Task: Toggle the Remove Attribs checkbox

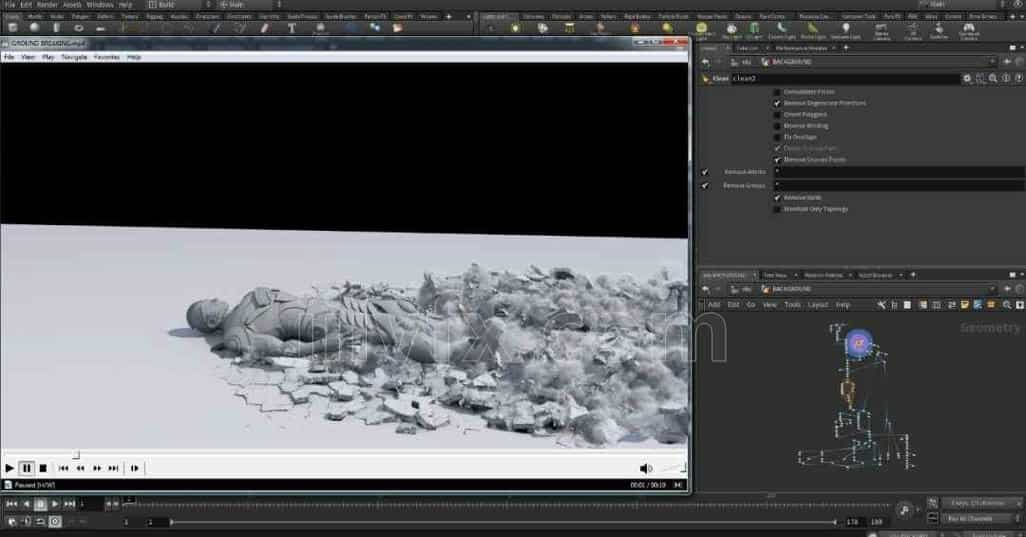Action: [705, 172]
